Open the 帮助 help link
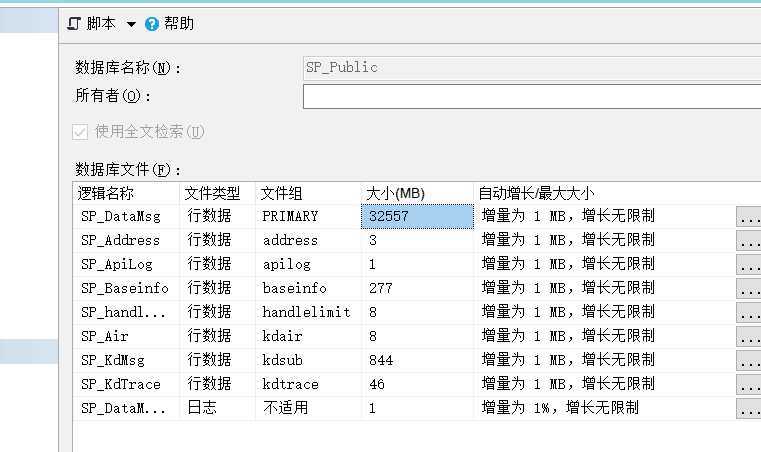This screenshot has height=452, width=761. pos(179,23)
